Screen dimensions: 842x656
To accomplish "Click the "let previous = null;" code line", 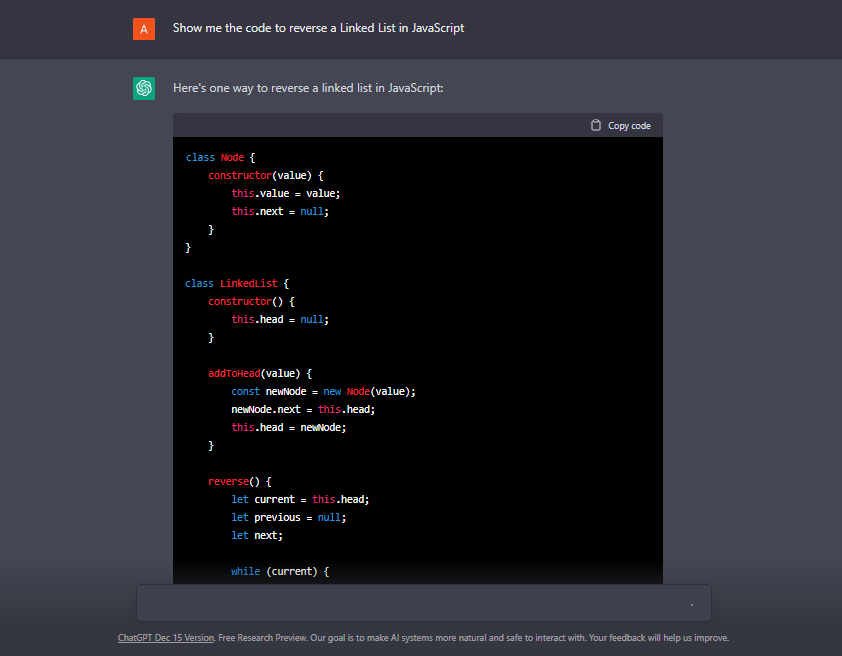I will pyautogui.click(x=288, y=518).
